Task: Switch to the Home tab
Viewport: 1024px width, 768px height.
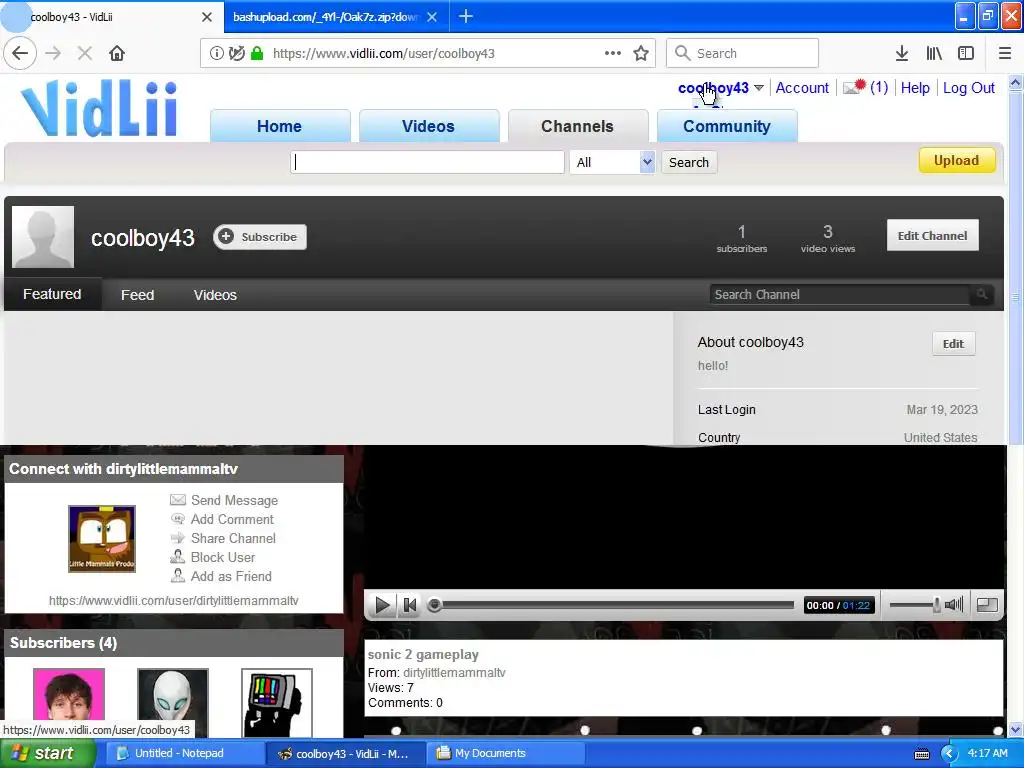Action: click(280, 126)
